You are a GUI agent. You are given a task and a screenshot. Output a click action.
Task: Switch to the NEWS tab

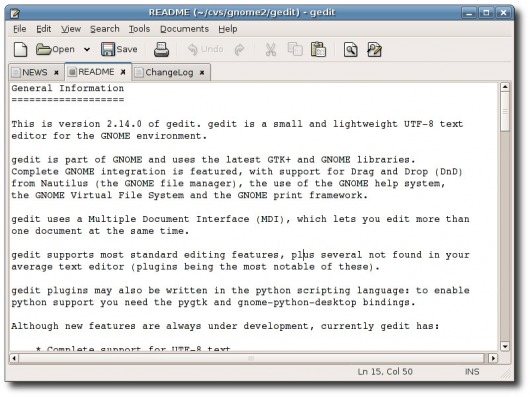(x=34, y=72)
